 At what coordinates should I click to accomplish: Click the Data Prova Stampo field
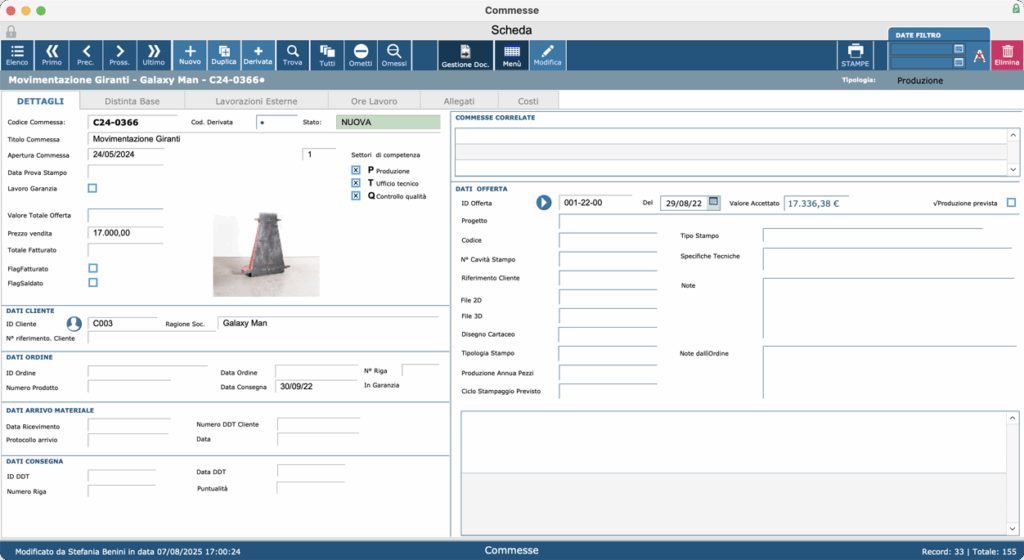(x=125, y=172)
